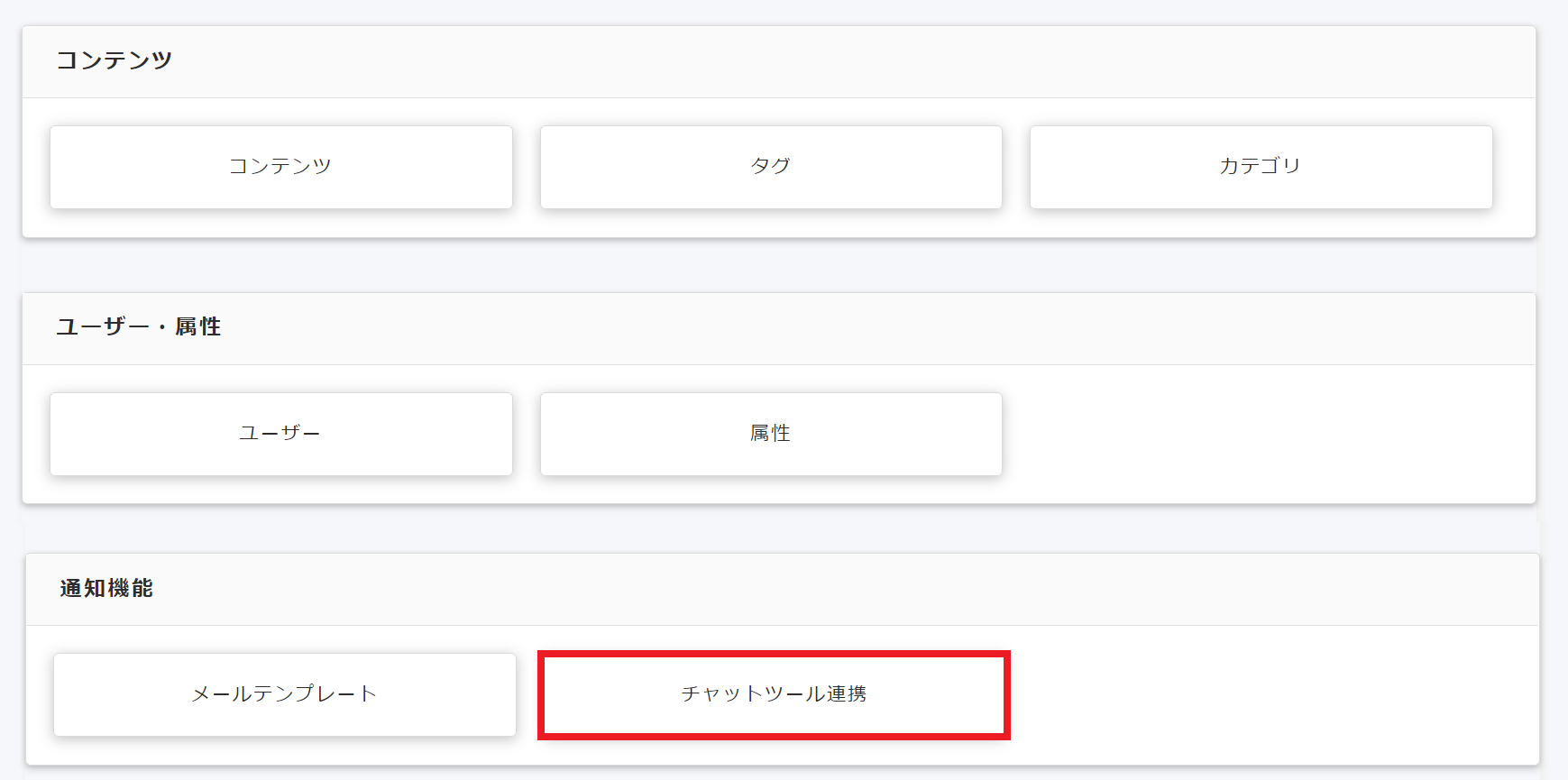Image resolution: width=1568 pixels, height=780 pixels.
Task: Click the highlighted チャットツール連携 button
Action: click(x=774, y=694)
